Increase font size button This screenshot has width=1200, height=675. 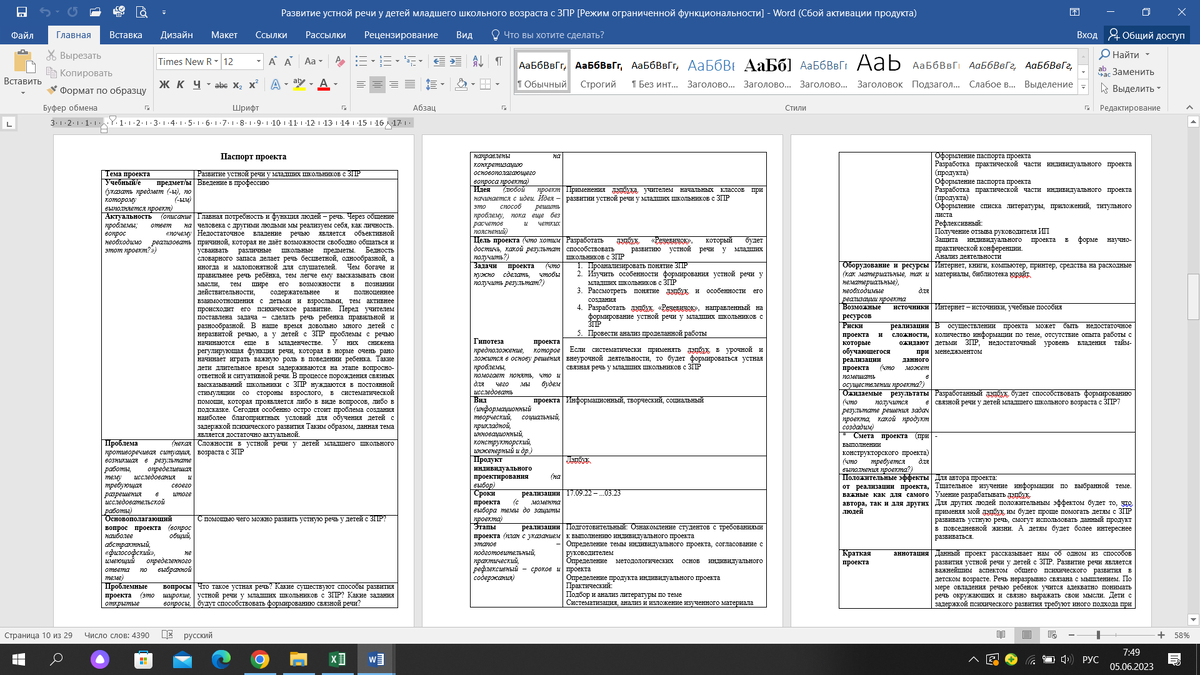[x=274, y=61]
